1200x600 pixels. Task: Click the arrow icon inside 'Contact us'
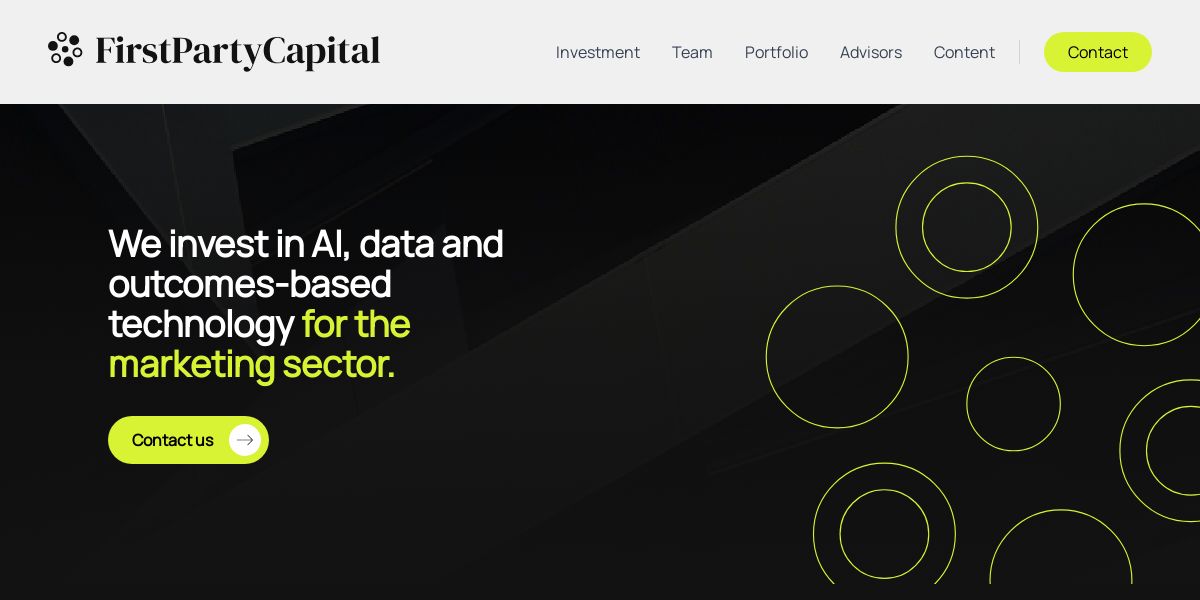245,440
